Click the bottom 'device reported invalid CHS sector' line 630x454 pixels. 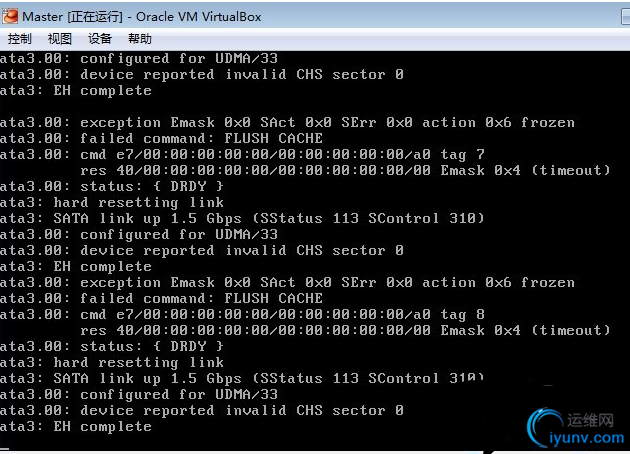pyautogui.click(x=202, y=410)
